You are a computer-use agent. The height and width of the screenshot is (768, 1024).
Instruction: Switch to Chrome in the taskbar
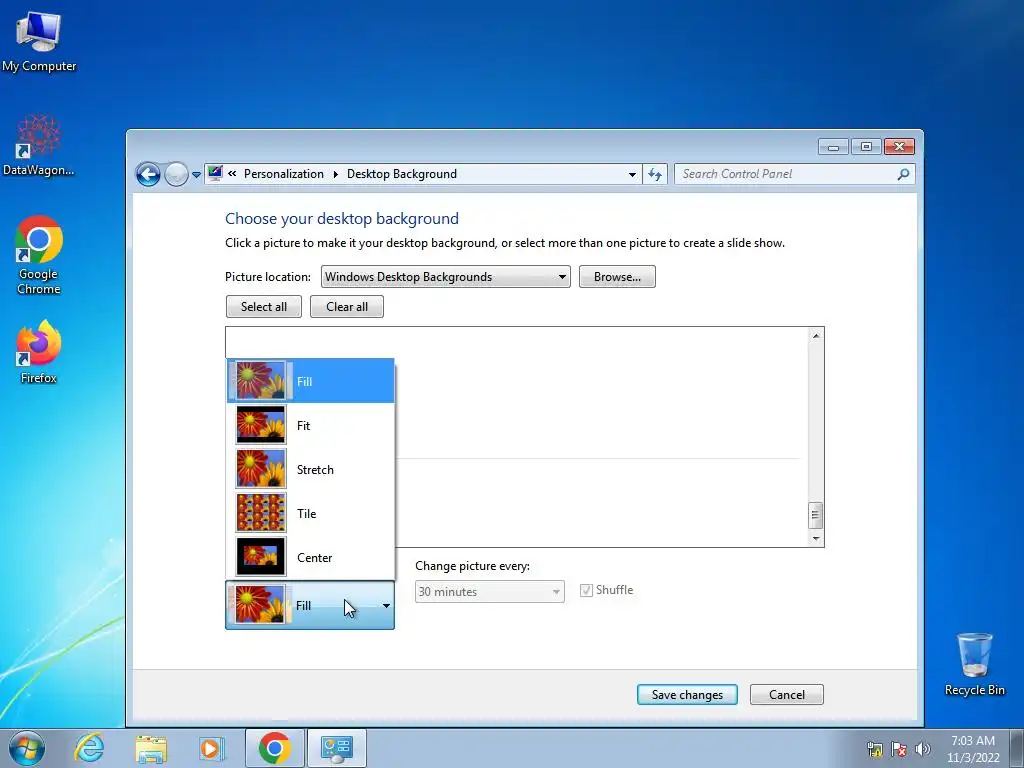(275, 748)
